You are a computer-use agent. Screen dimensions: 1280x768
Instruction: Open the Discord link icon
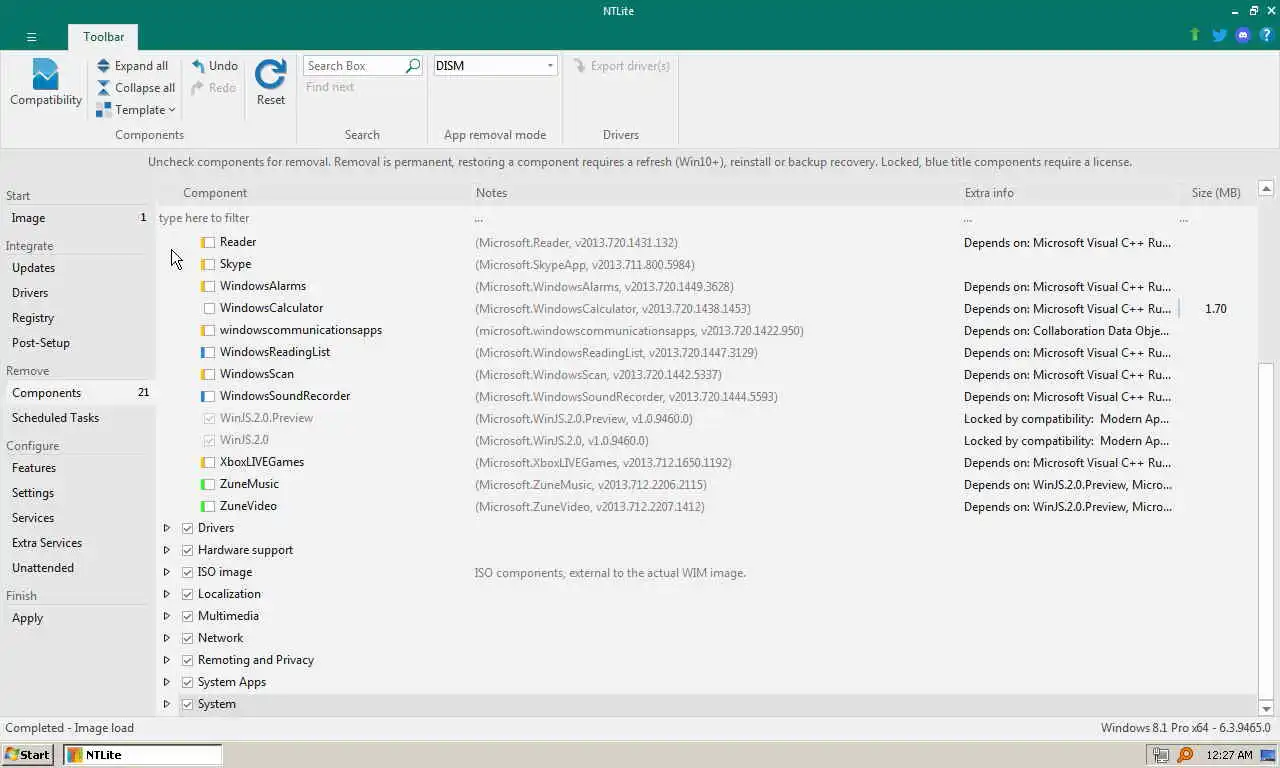point(1243,35)
